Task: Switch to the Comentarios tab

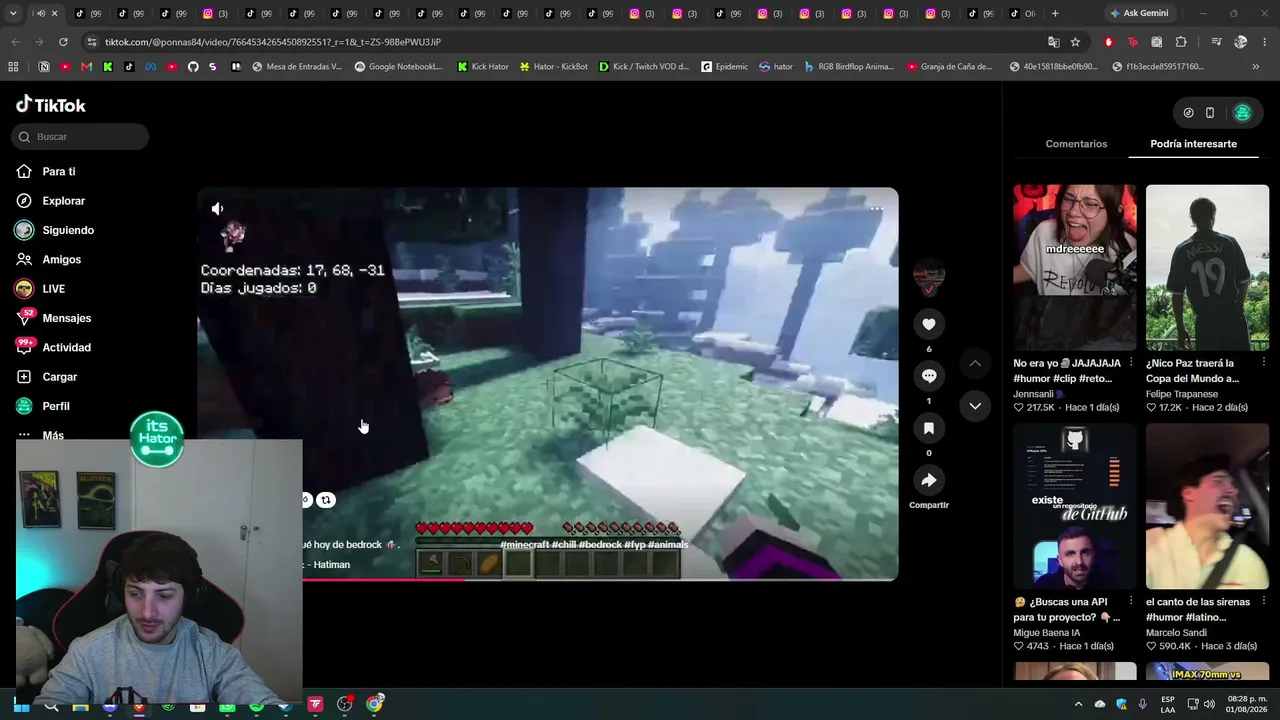Action: pyautogui.click(x=1076, y=144)
